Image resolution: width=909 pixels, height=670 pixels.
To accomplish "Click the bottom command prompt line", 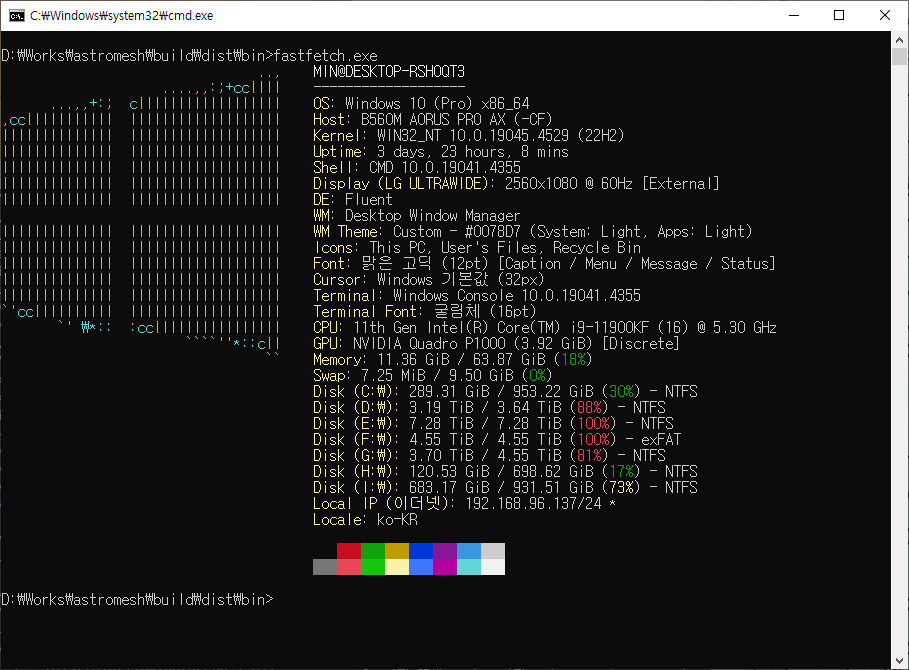I will coord(137,600).
